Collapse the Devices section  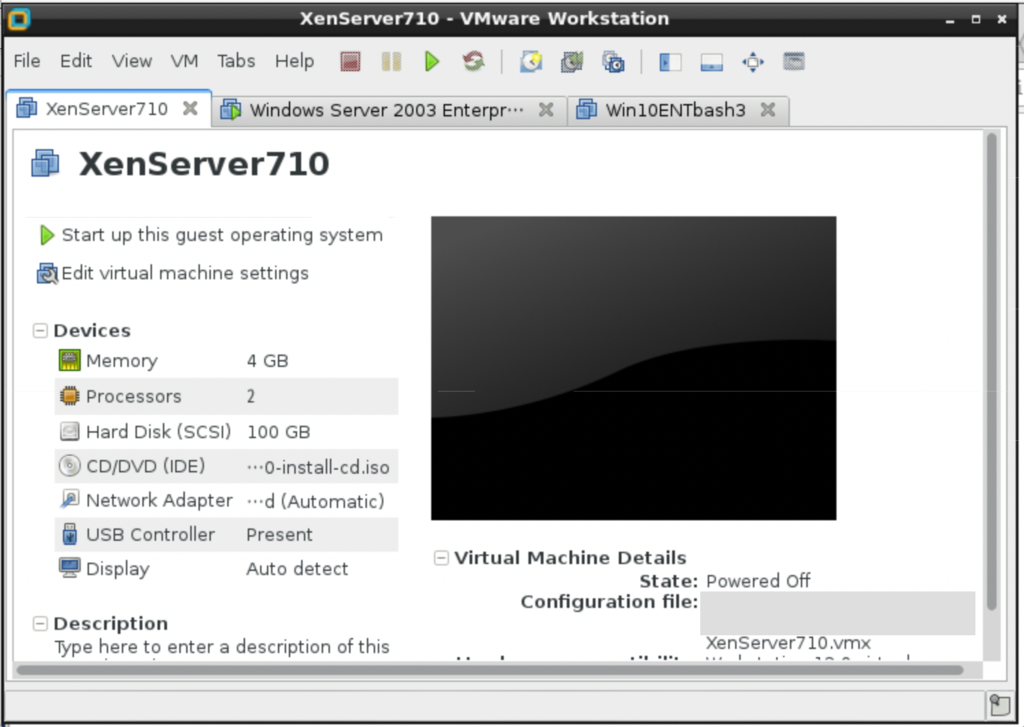click(40, 331)
